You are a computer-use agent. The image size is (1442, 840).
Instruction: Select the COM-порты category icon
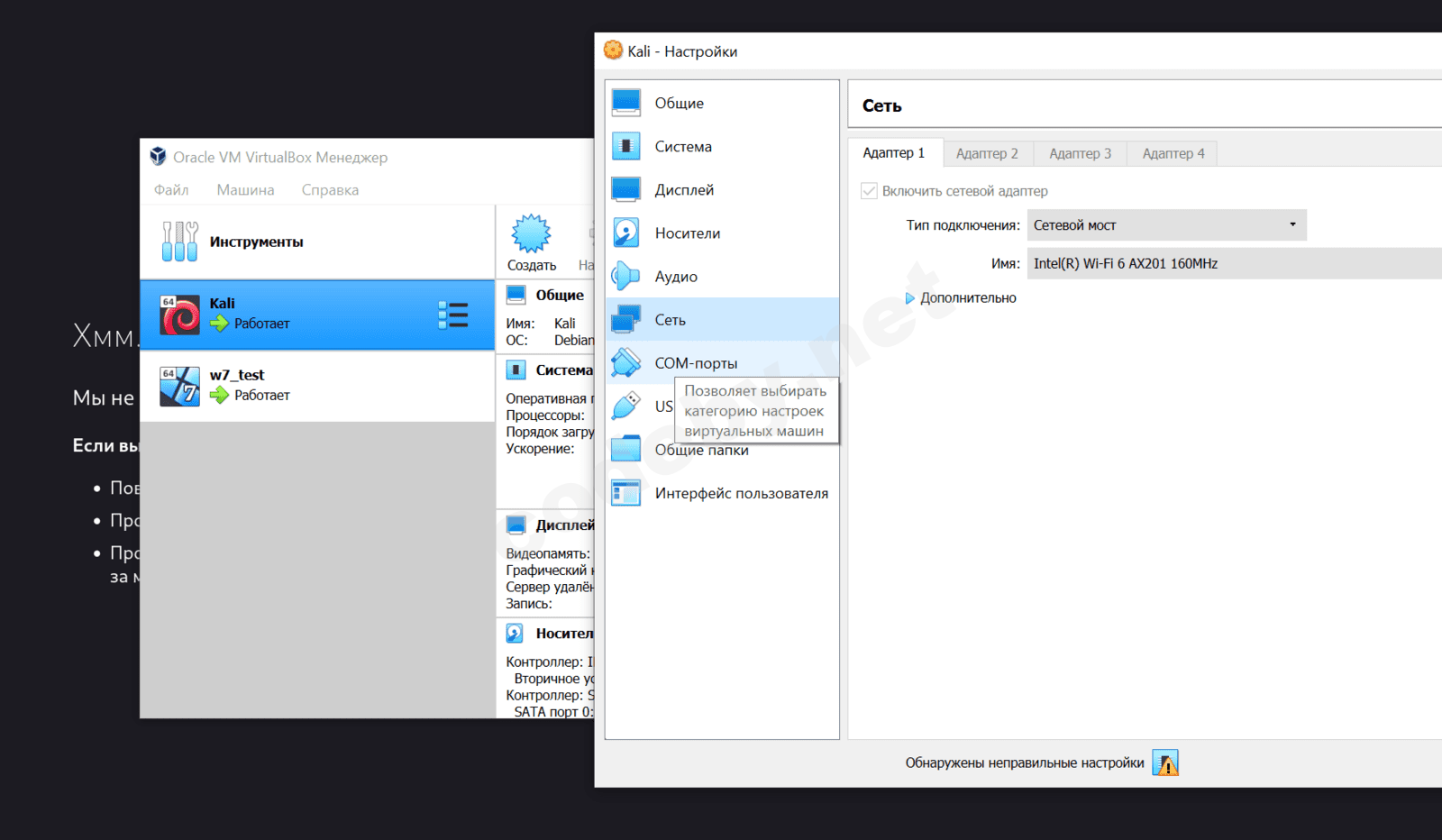pos(626,362)
